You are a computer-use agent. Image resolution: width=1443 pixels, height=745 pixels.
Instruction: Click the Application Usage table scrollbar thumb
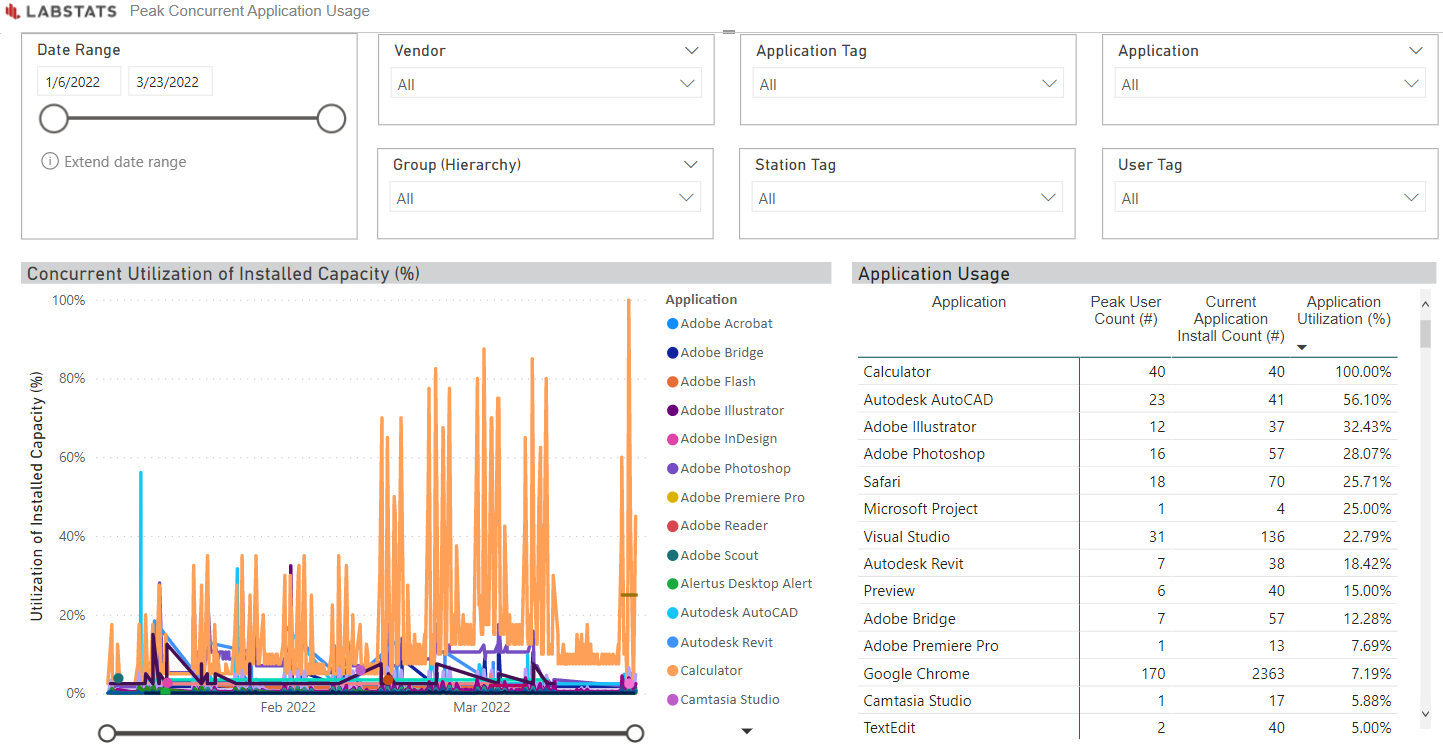[x=1425, y=333]
